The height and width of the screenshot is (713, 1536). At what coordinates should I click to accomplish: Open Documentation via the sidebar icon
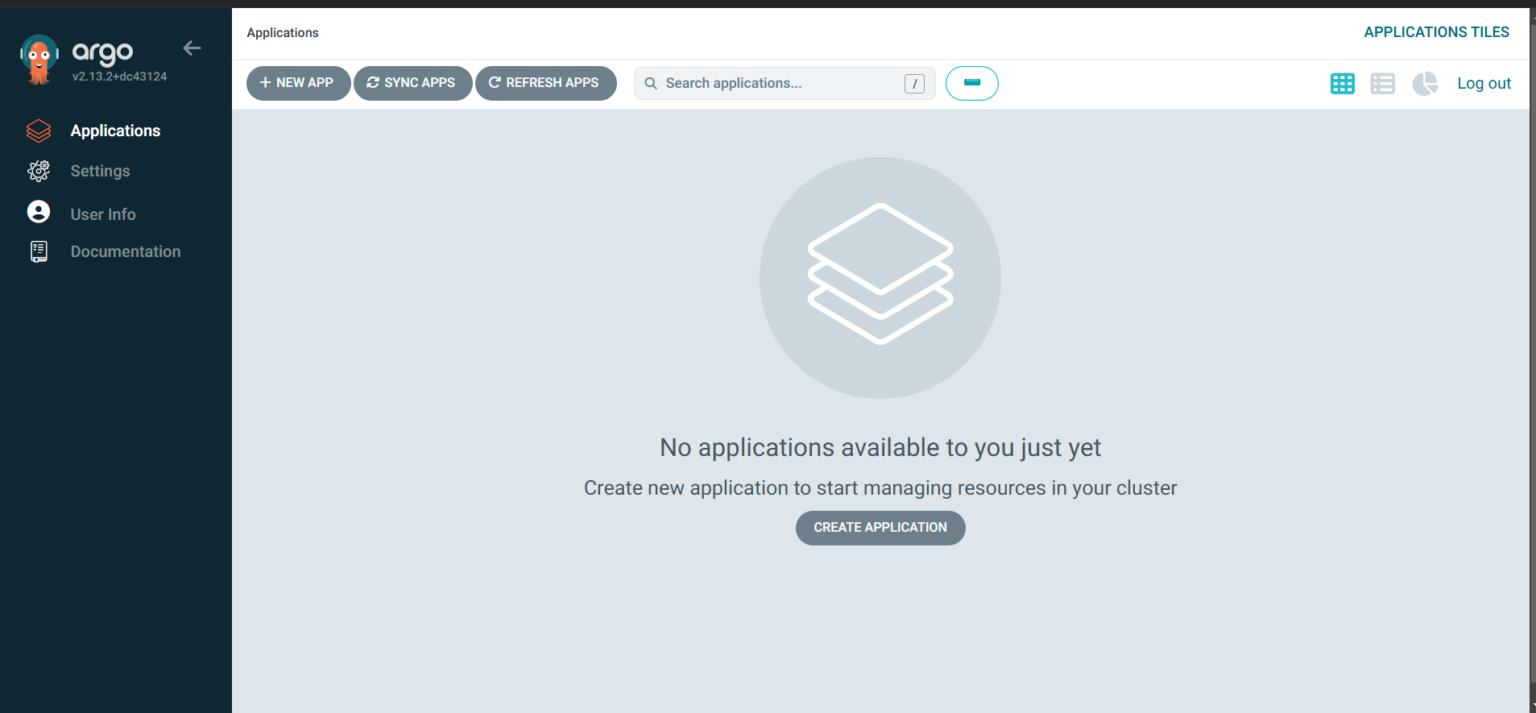[38, 251]
